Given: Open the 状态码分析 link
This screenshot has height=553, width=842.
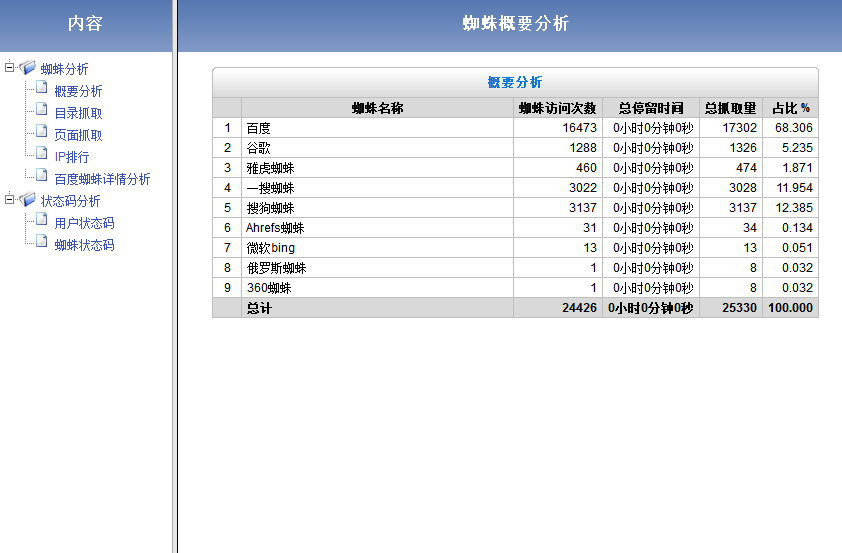Looking at the screenshot, I should pos(70,201).
